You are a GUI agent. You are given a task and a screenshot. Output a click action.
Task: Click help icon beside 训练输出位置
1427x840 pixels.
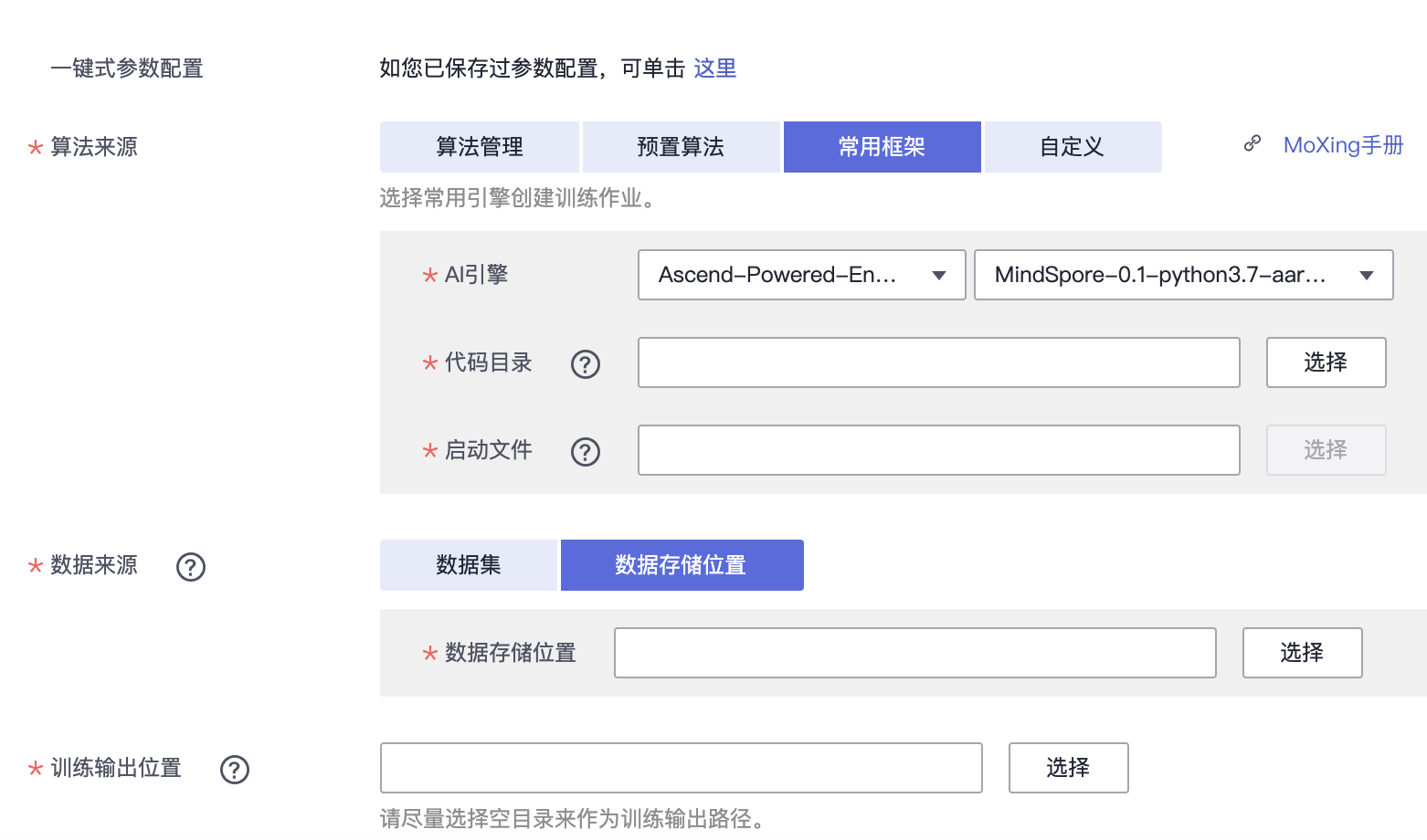[x=234, y=770]
